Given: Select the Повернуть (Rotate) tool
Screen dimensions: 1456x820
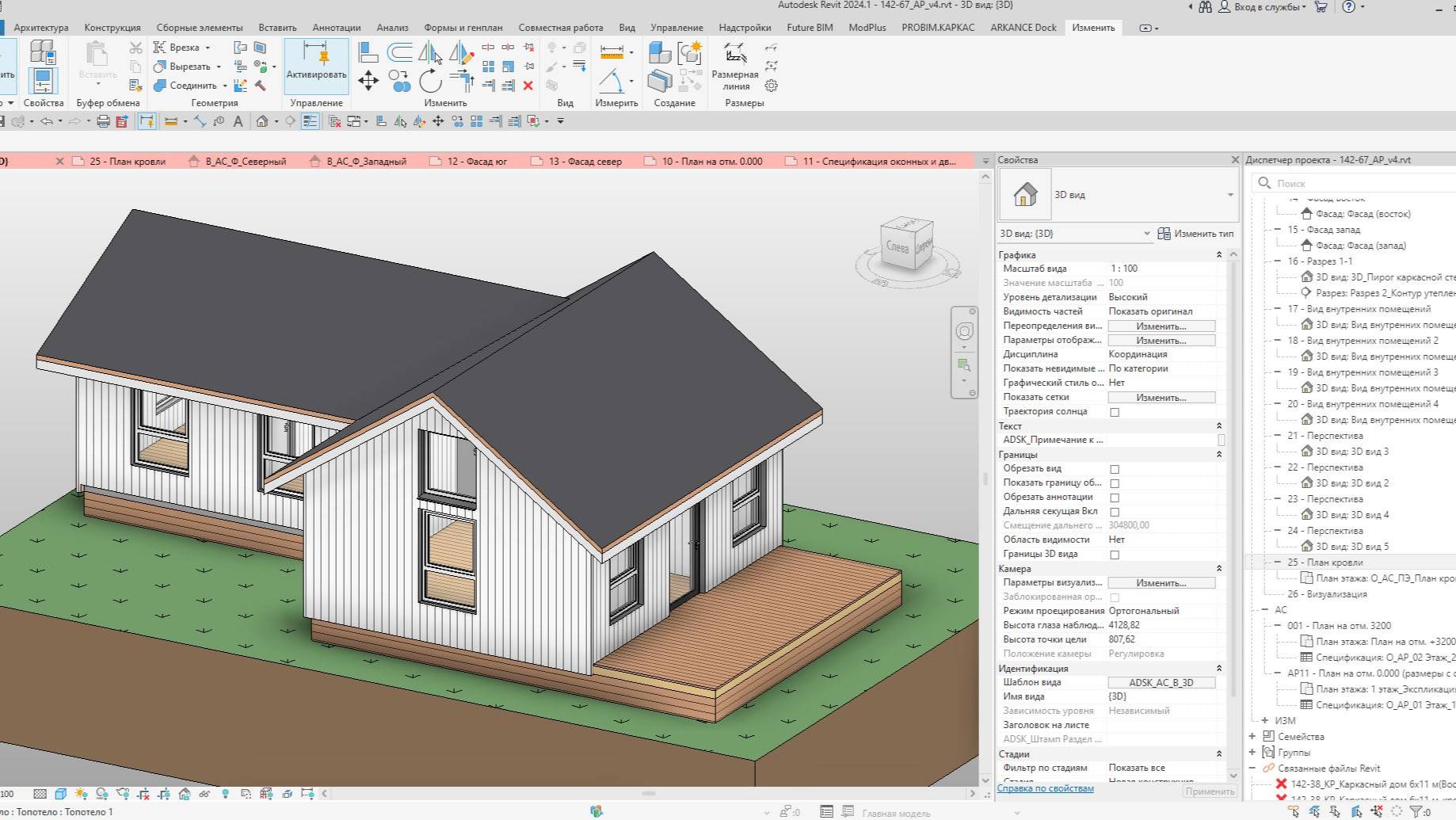Looking at the screenshot, I should 429,81.
